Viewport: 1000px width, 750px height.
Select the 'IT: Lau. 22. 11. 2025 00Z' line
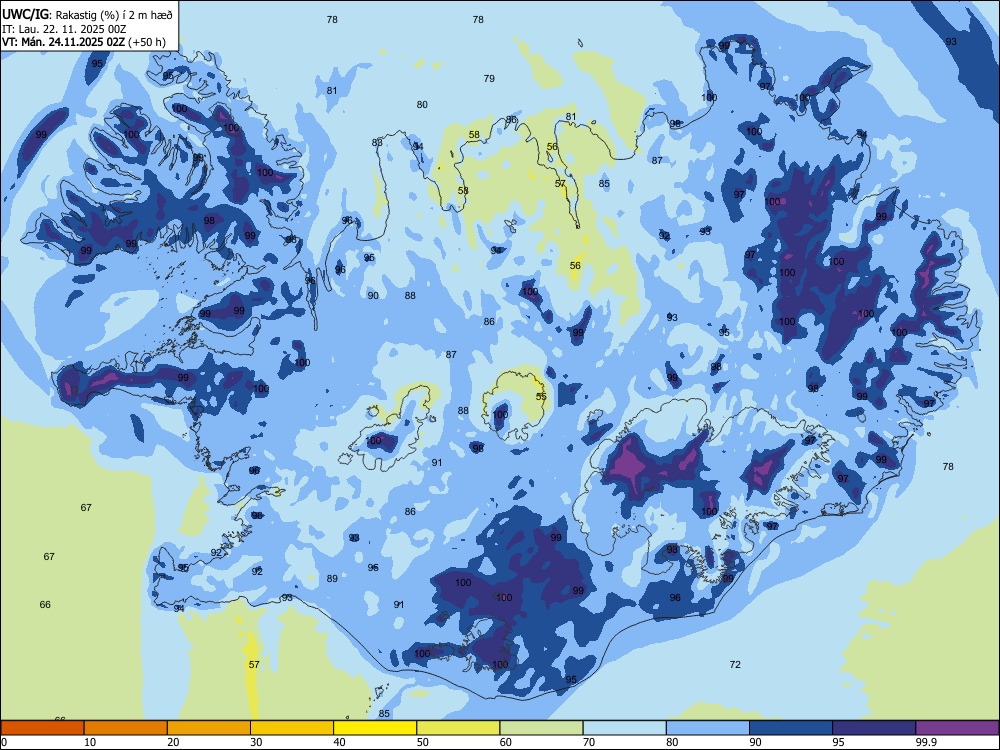pyautogui.click(x=64, y=29)
